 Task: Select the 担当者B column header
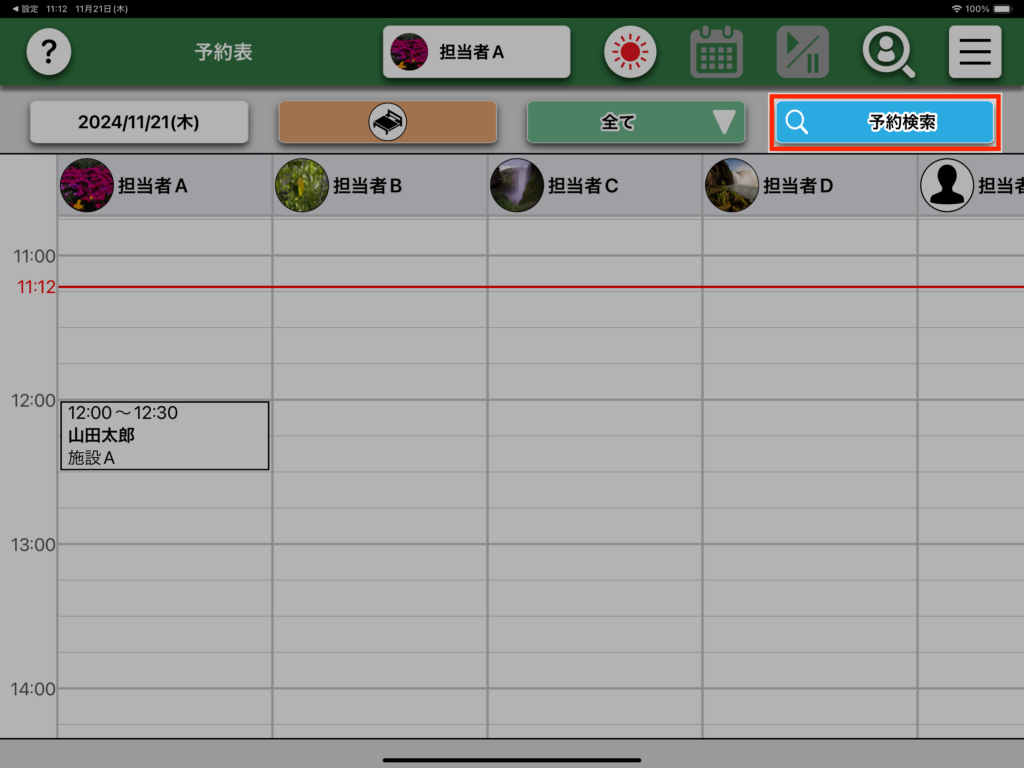coord(366,185)
